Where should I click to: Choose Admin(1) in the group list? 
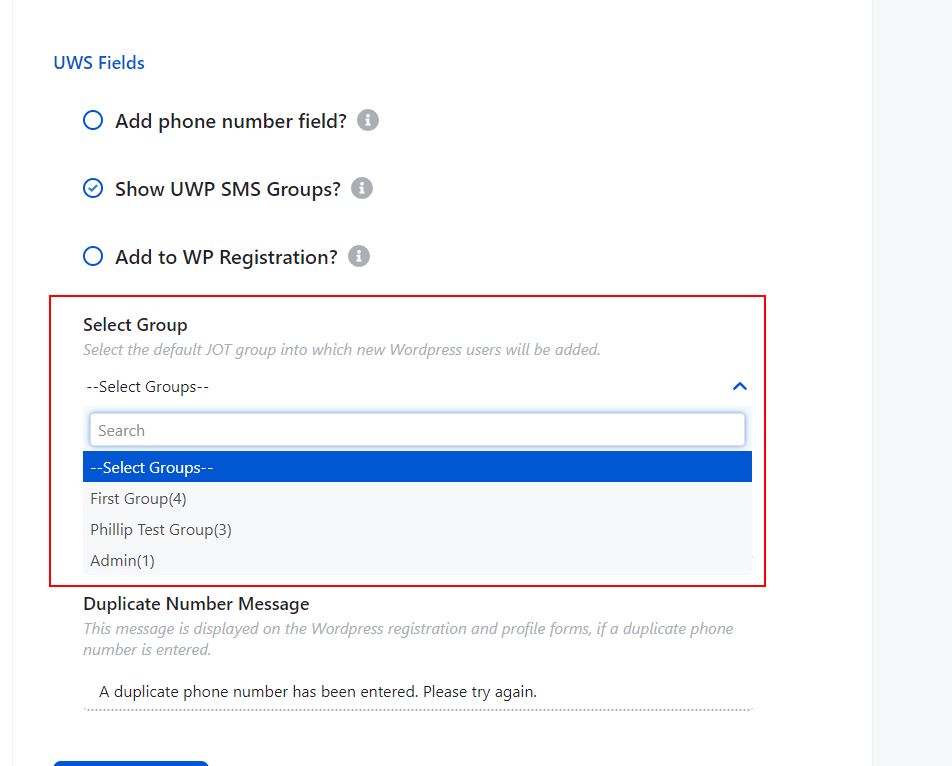[x=417, y=560]
